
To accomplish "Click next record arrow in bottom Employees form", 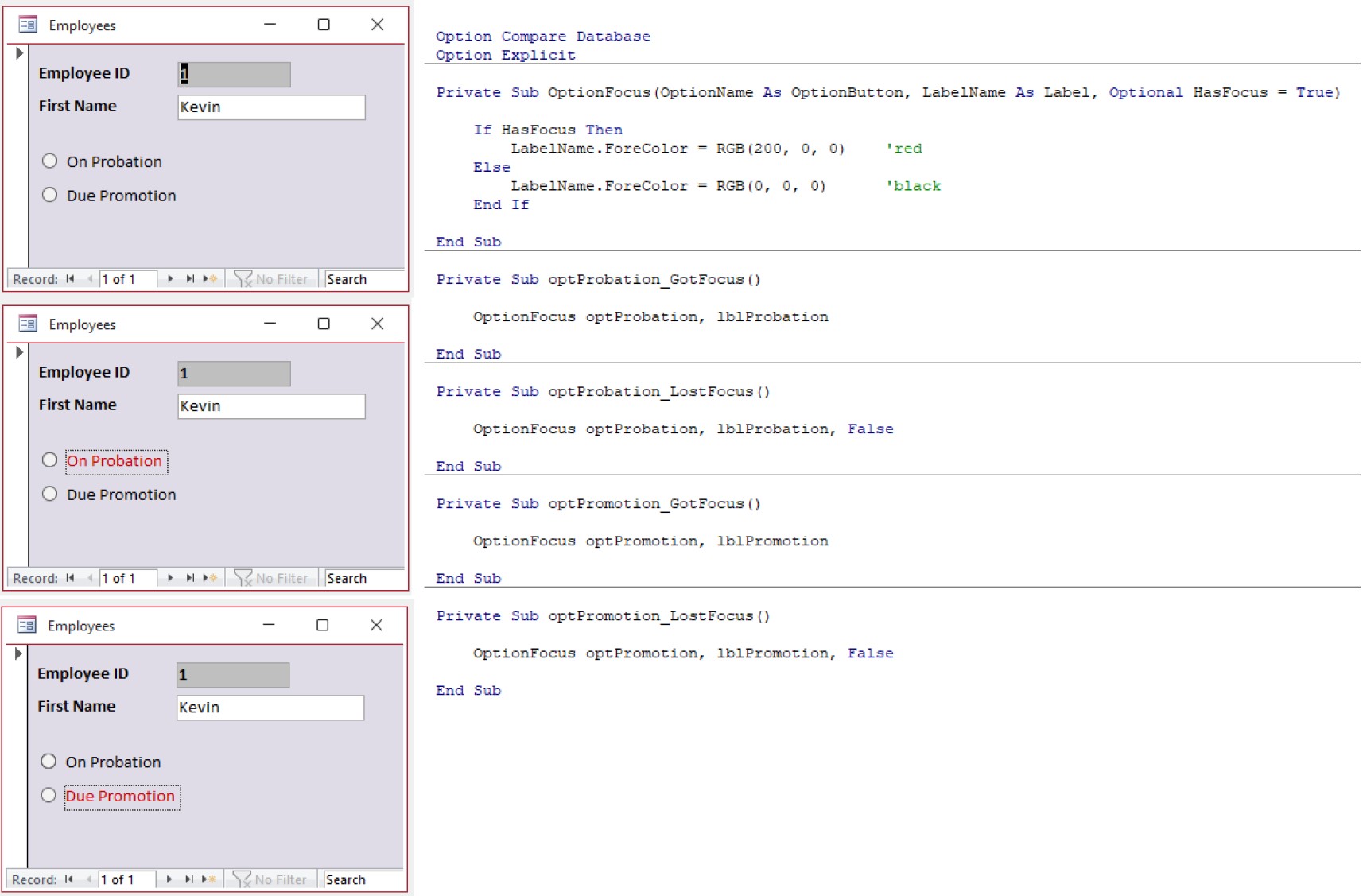I will [x=169, y=879].
